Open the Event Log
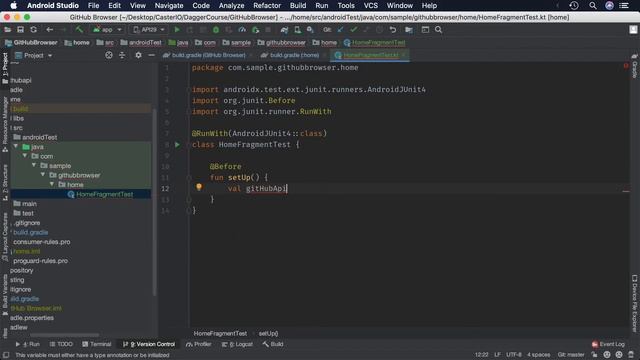The image size is (640, 360). click(608, 344)
